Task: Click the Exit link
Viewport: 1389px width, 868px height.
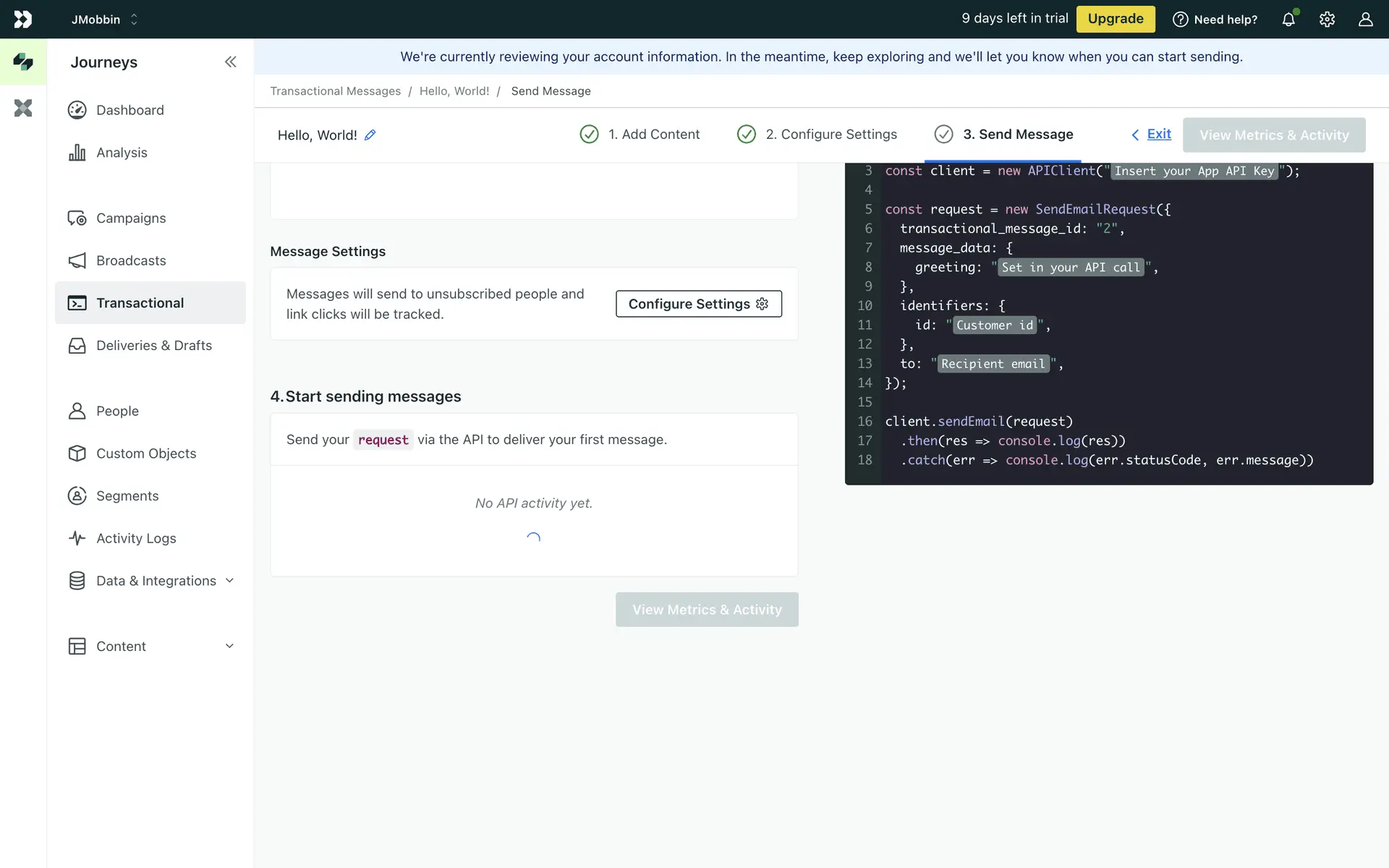Action: click(x=1158, y=134)
